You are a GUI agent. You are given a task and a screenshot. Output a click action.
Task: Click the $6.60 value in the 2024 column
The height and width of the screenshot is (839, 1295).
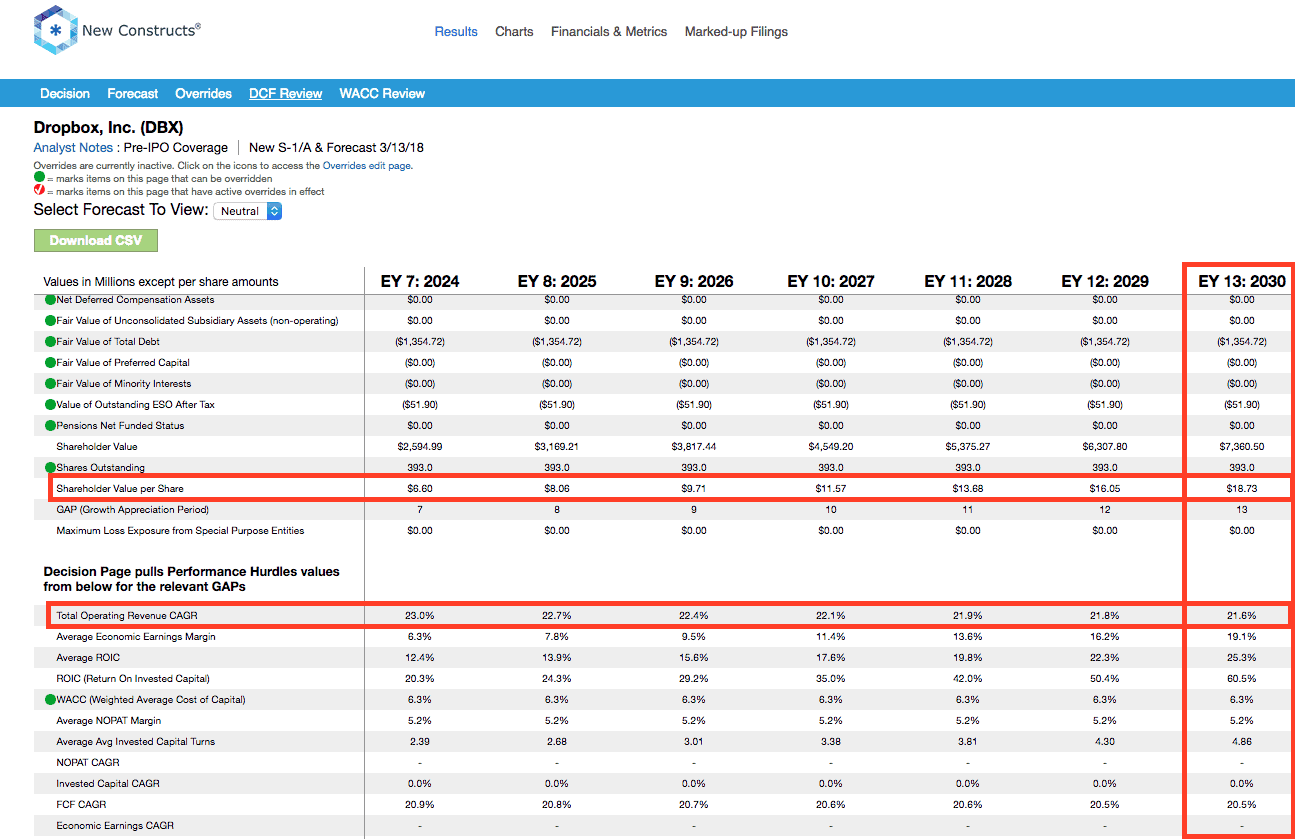point(420,488)
